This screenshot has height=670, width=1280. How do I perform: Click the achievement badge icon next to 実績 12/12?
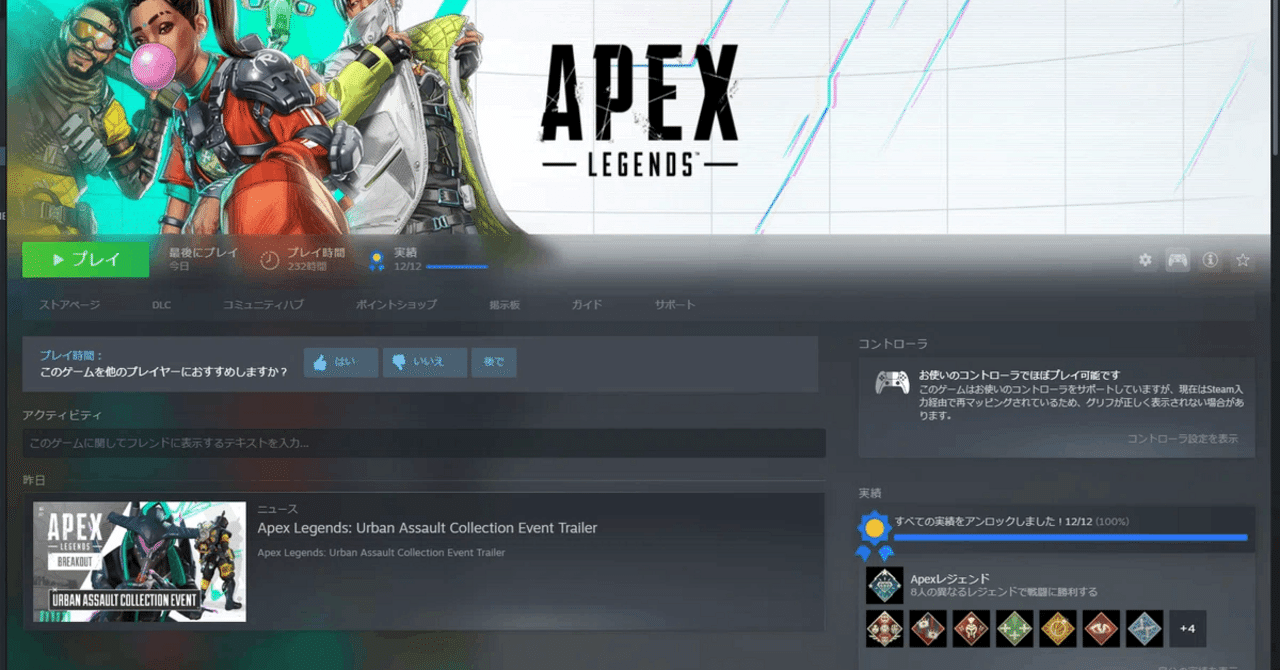(x=375, y=260)
